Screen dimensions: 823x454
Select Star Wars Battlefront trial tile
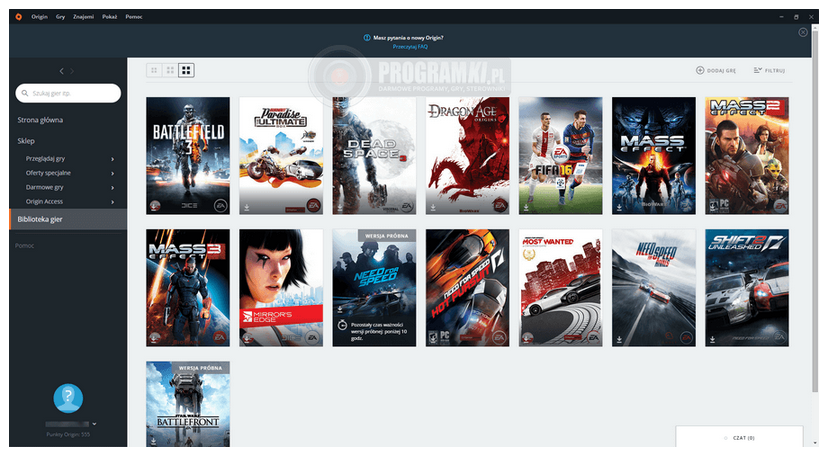tap(188, 404)
